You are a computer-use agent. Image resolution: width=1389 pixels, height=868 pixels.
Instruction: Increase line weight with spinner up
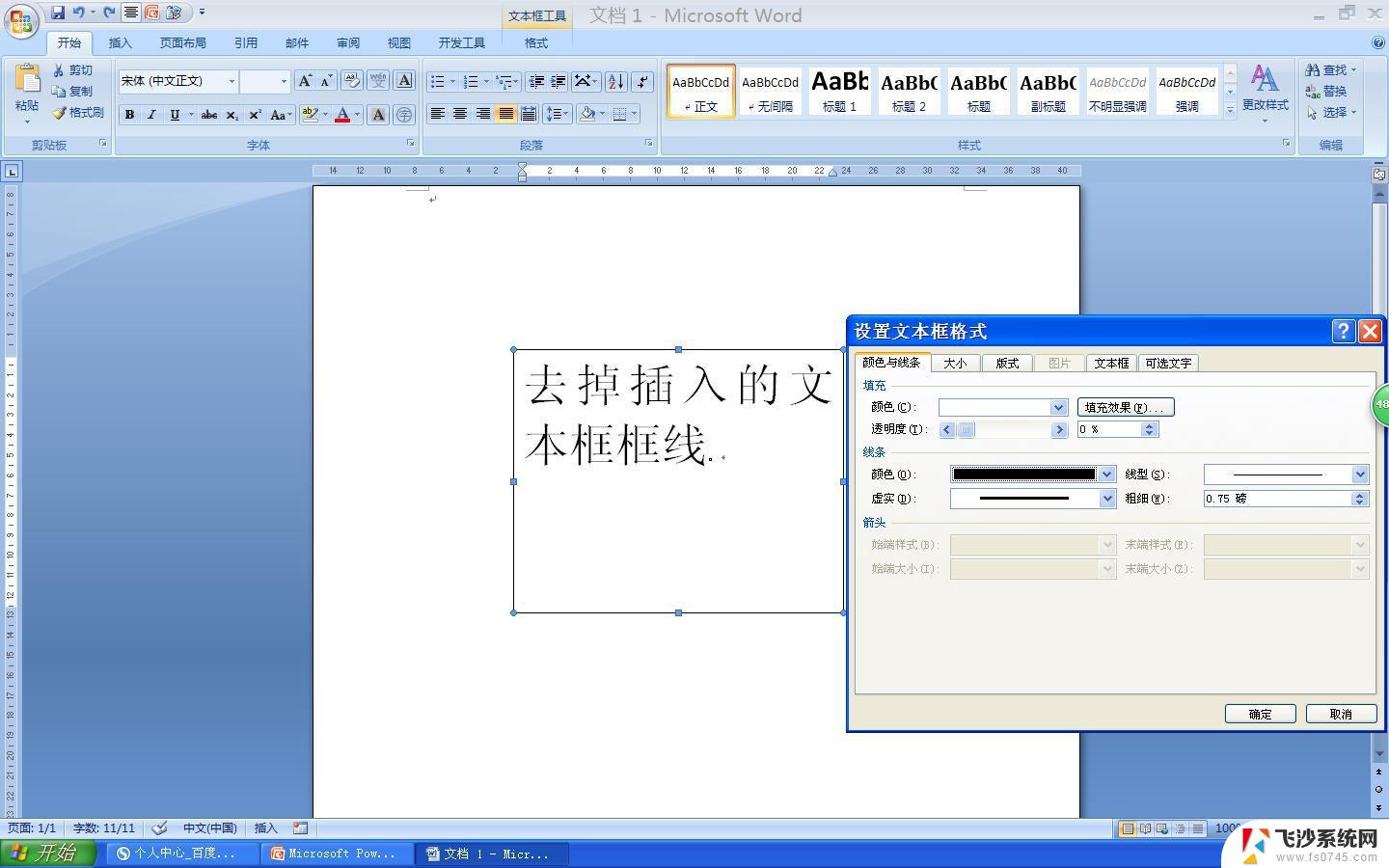pos(1360,495)
